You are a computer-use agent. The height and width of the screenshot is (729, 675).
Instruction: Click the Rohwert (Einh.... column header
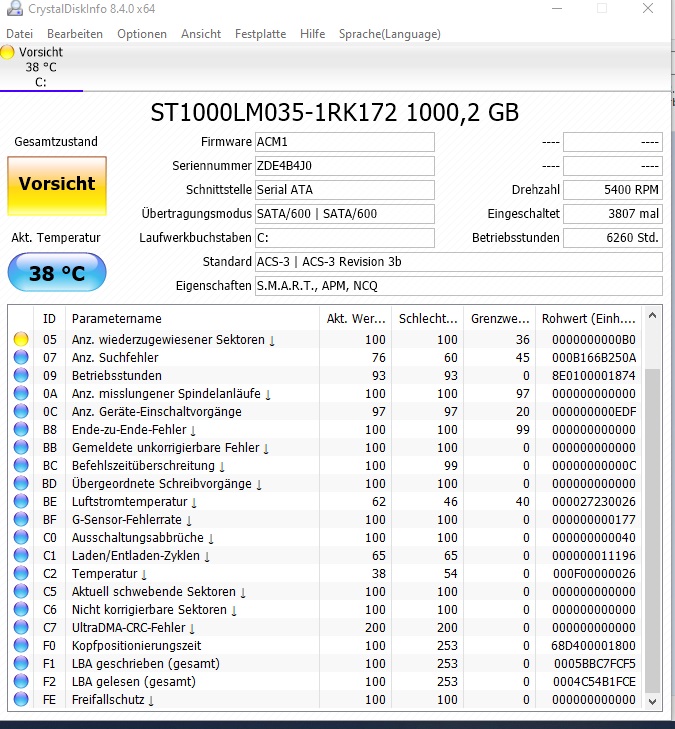(x=589, y=318)
